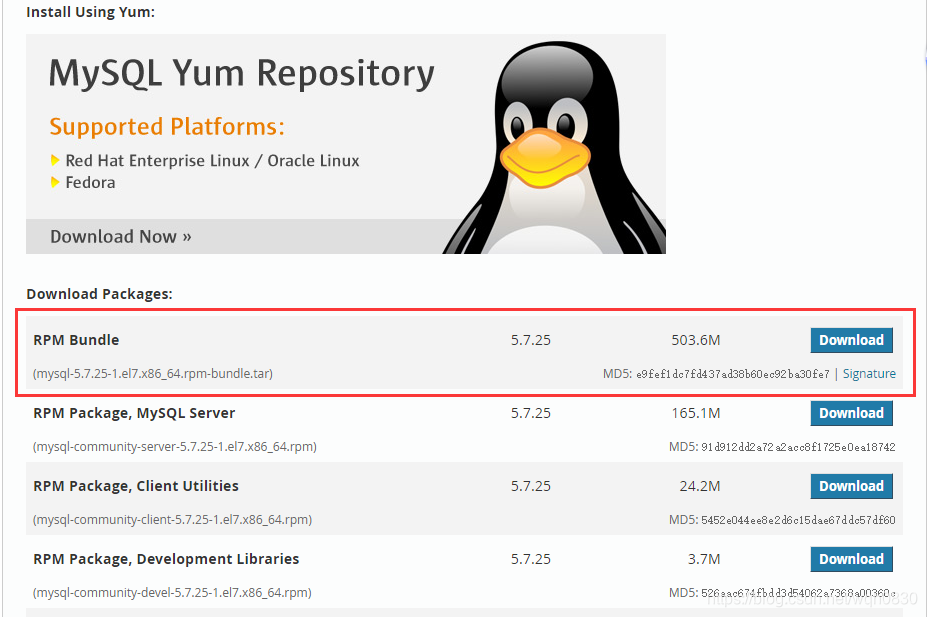The width and height of the screenshot is (927, 617).
Task: Select filename mysql-community-client-5.7.25-1.el7.x86_64.rpm
Action: (173, 519)
